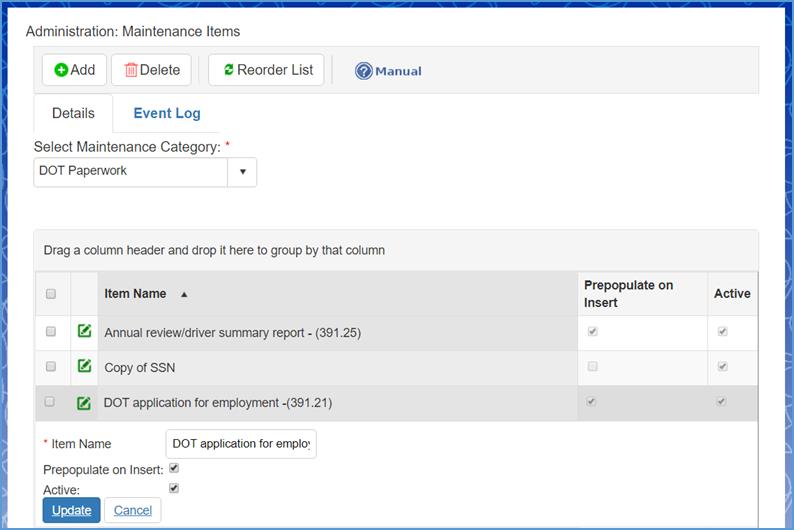
Task: Select the Copy of SSN row checkbox
Action: coord(51,367)
